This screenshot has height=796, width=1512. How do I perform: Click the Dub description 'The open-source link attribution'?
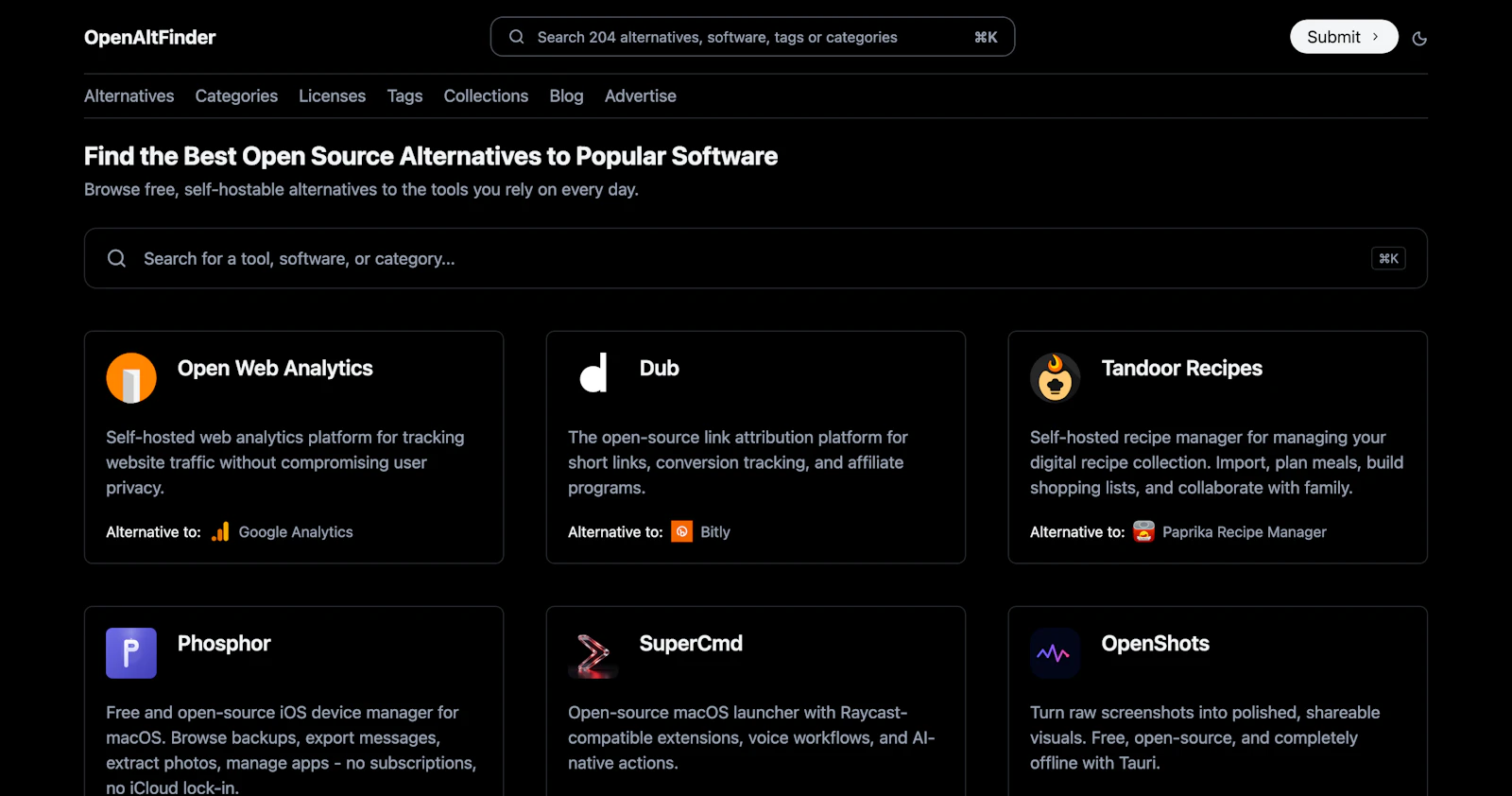737,462
